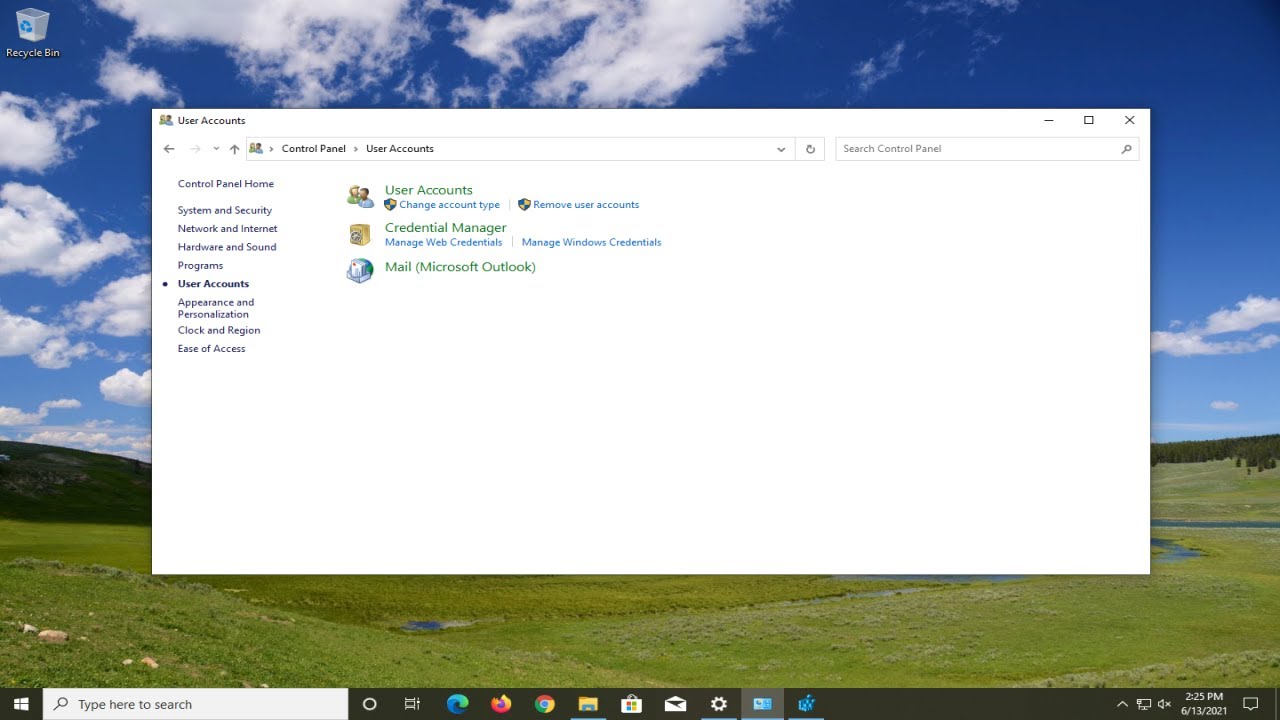Open the Recycle Bin on the desktop
The height and width of the screenshot is (720, 1280).
click(33, 32)
